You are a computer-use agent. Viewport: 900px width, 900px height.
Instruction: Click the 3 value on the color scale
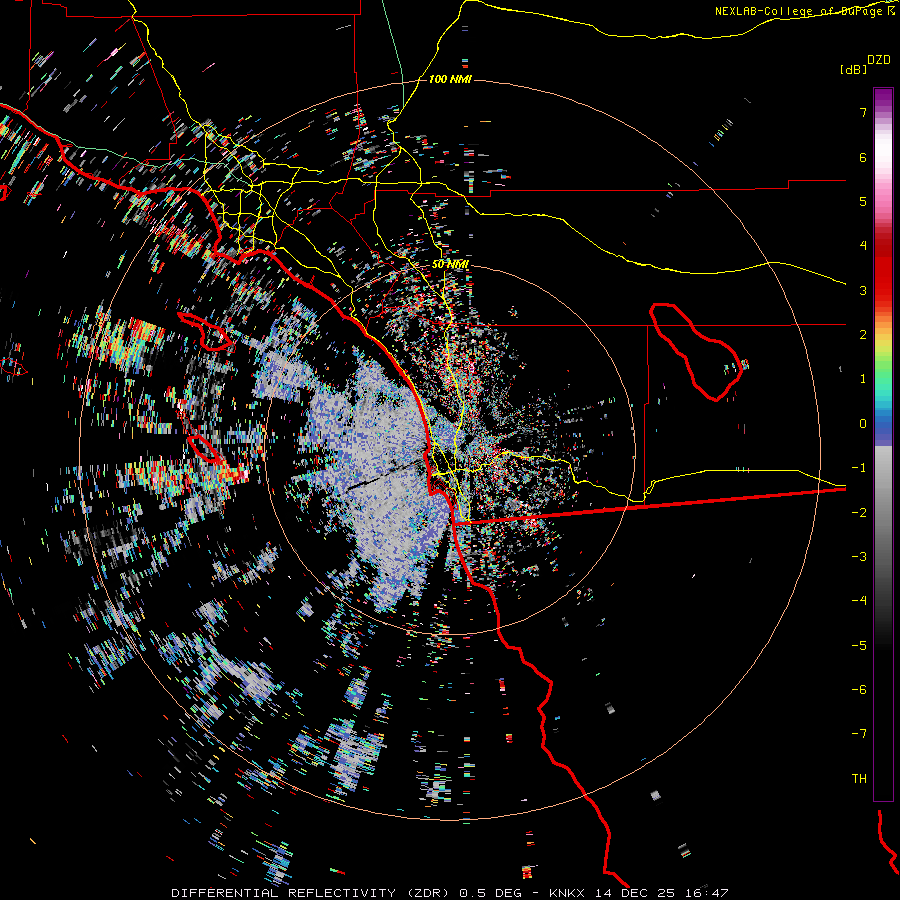point(863,290)
